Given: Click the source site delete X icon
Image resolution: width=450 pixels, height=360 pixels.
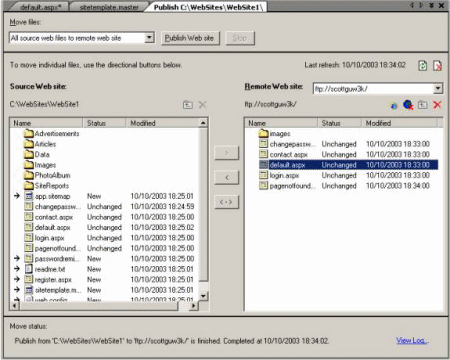Looking at the screenshot, I should (202, 105).
